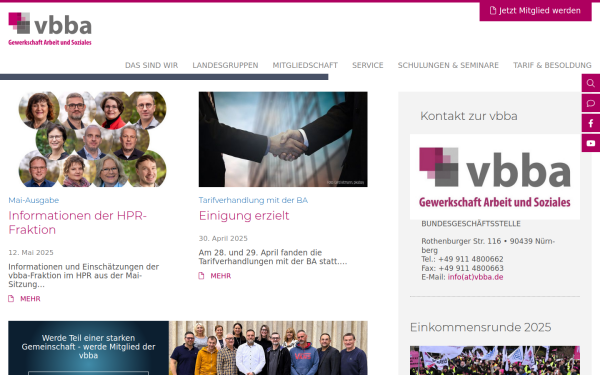
Task: Open the YouTube channel icon
Action: tap(590, 143)
